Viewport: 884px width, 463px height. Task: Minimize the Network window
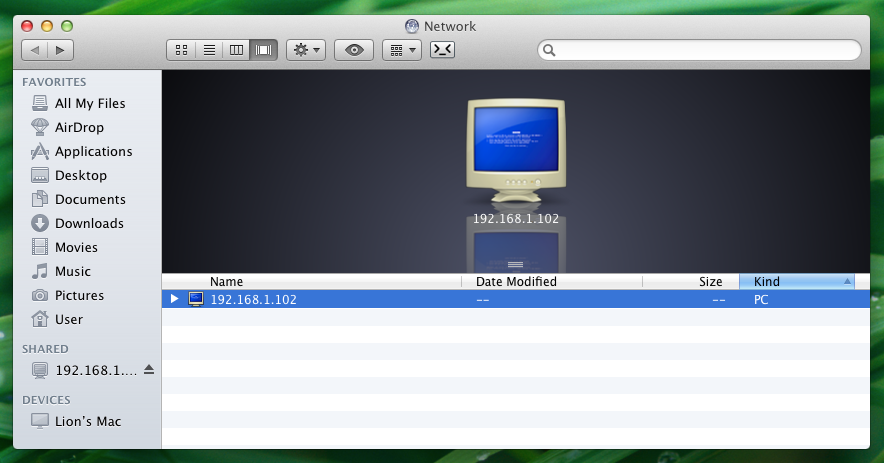pyautogui.click(x=47, y=26)
